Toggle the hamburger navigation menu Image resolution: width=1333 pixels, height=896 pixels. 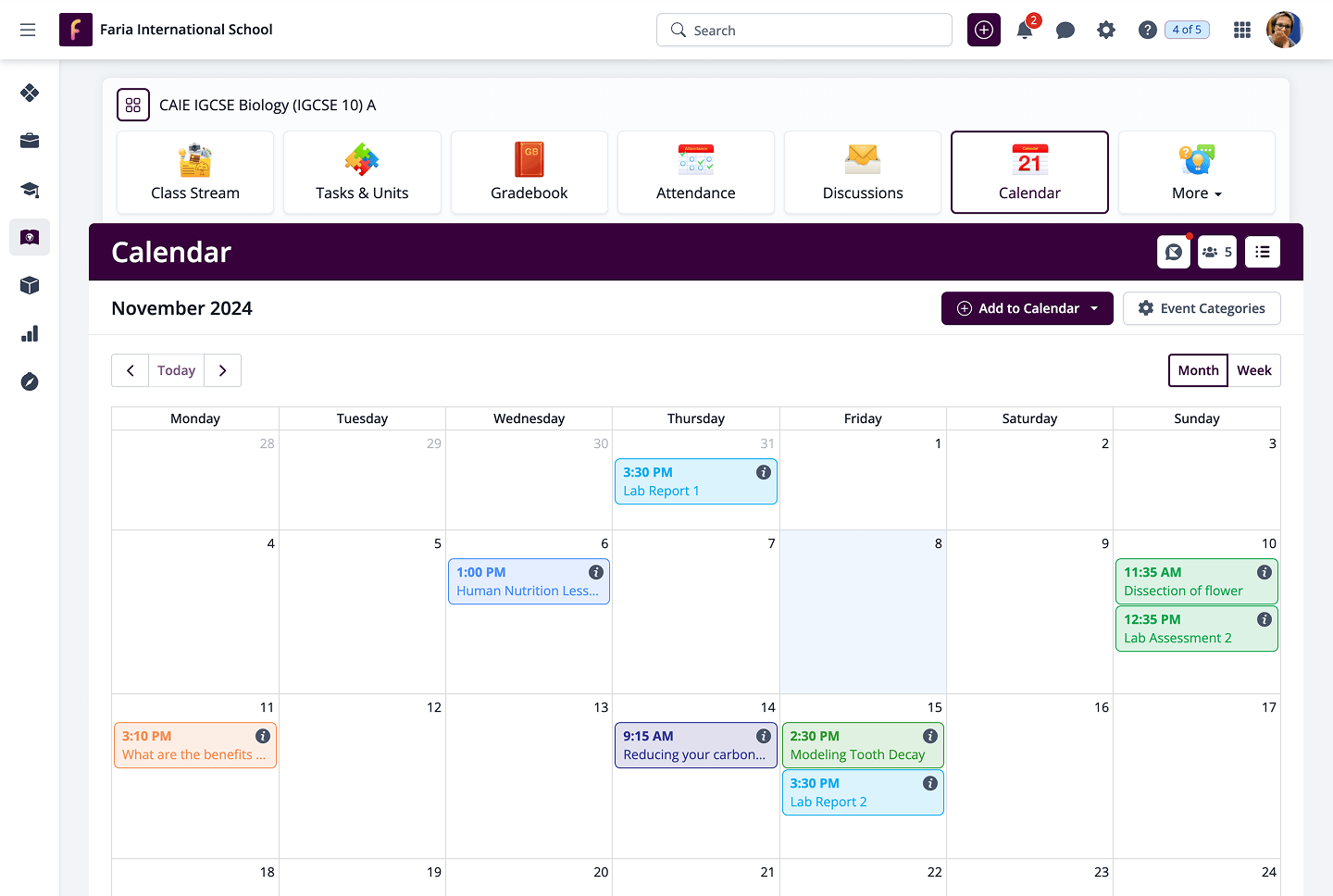[x=28, y=31]
